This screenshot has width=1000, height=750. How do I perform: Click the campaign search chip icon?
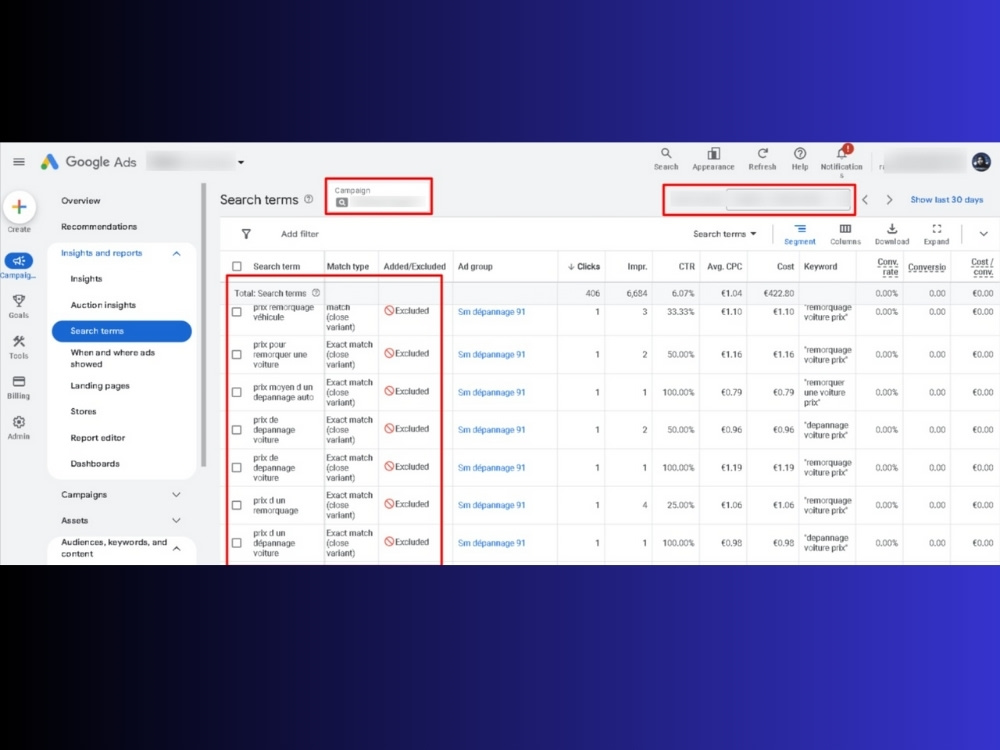tap(342, 202)
